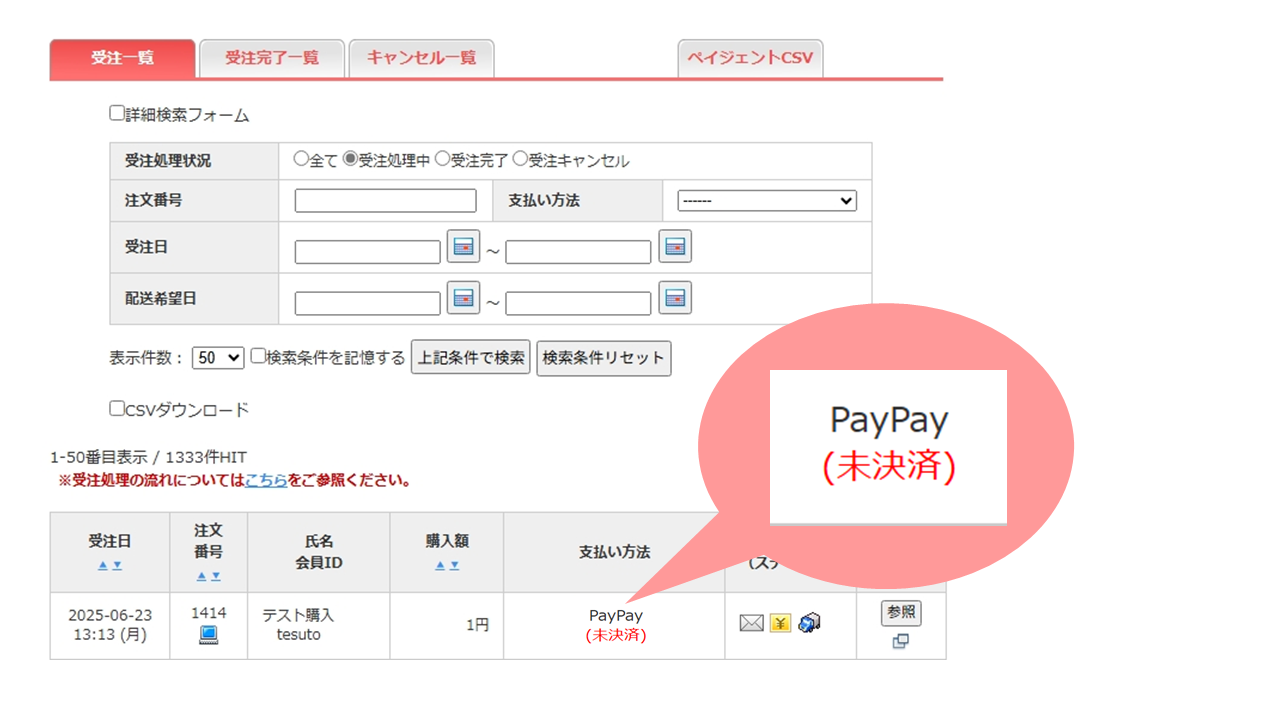Open calendar for 受注日 end date
Viewport: 1280px width, 720px height.
[675, 246]
